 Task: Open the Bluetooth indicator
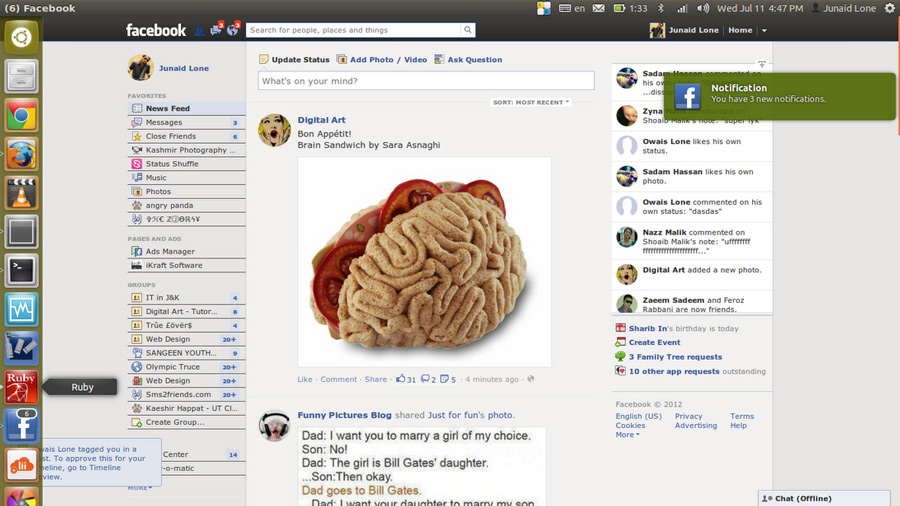pyautogui.click(x=661, y=8)
